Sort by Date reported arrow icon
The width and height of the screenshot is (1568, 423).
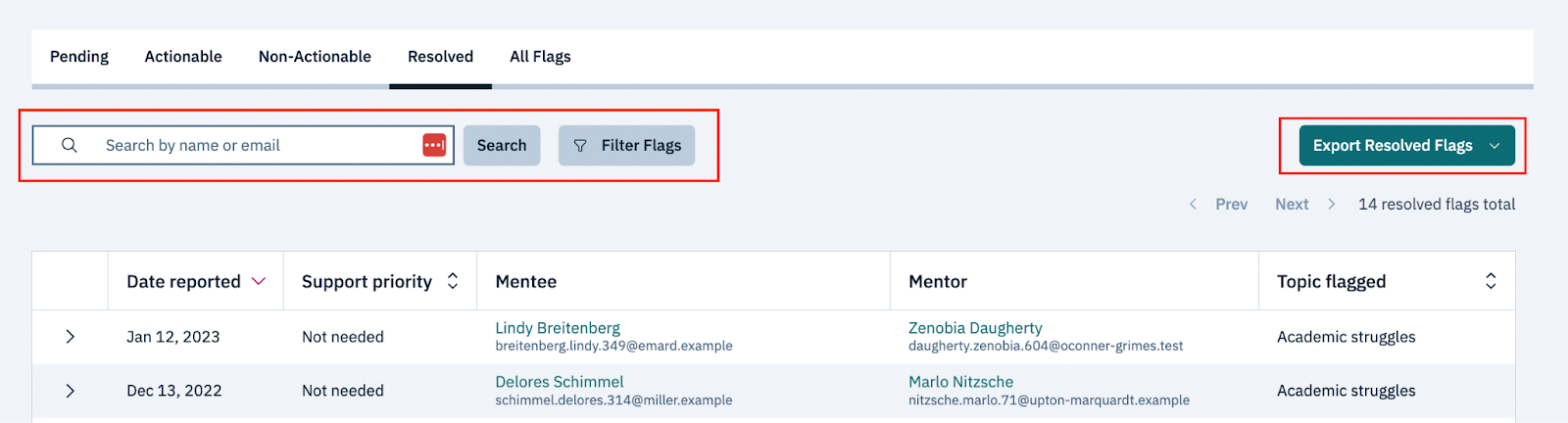click(x=259, y=281)
